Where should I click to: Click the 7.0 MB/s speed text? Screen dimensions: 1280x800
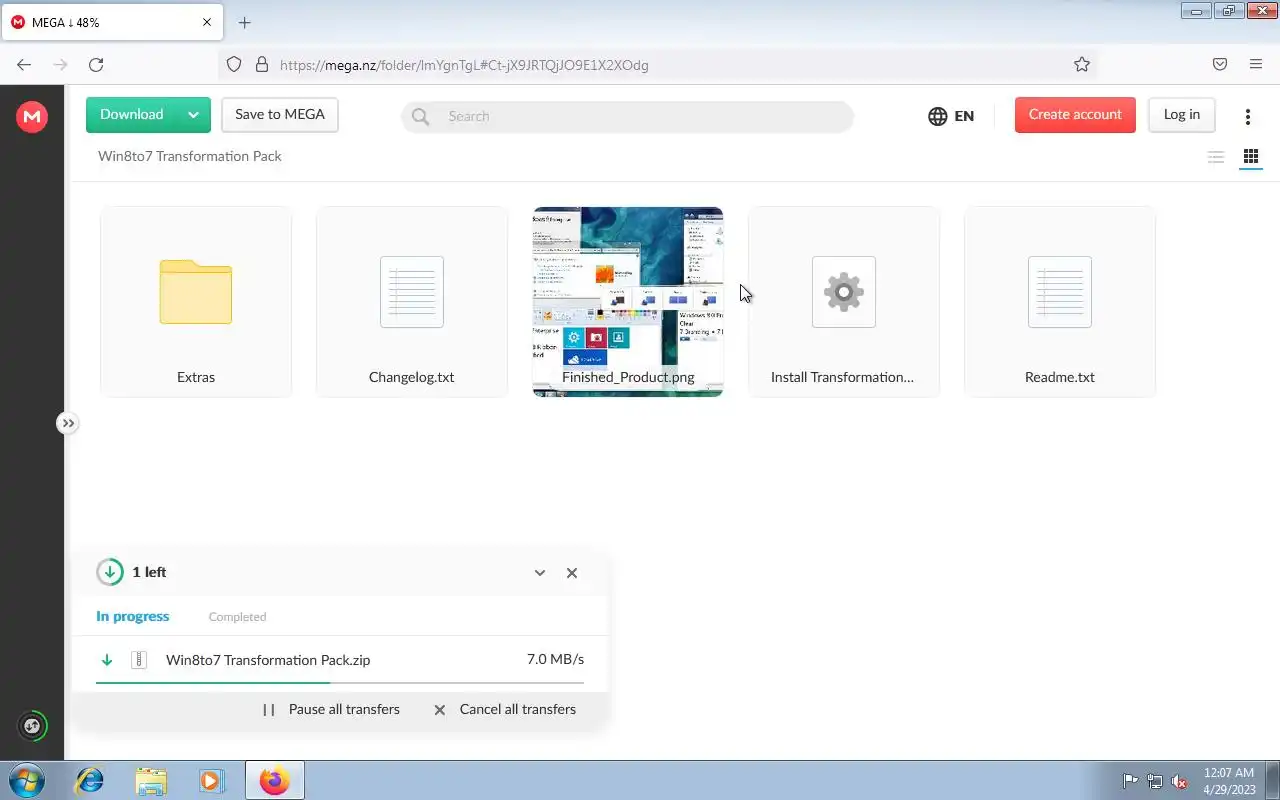[555, 660]
